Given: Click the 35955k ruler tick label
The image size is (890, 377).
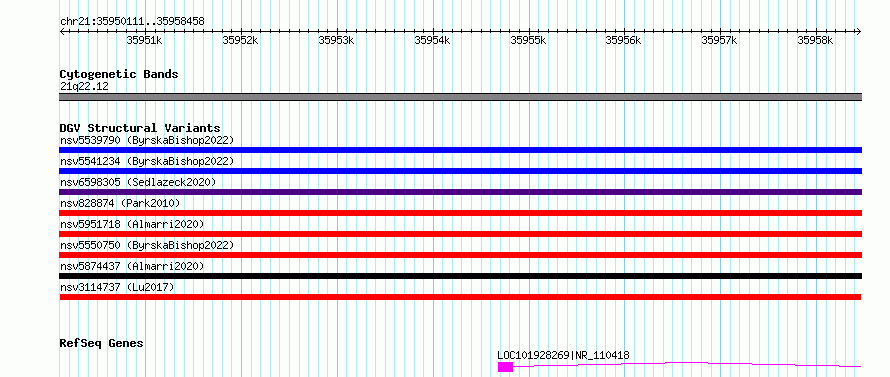Looking at the screenshot, I should coord(528,40).
